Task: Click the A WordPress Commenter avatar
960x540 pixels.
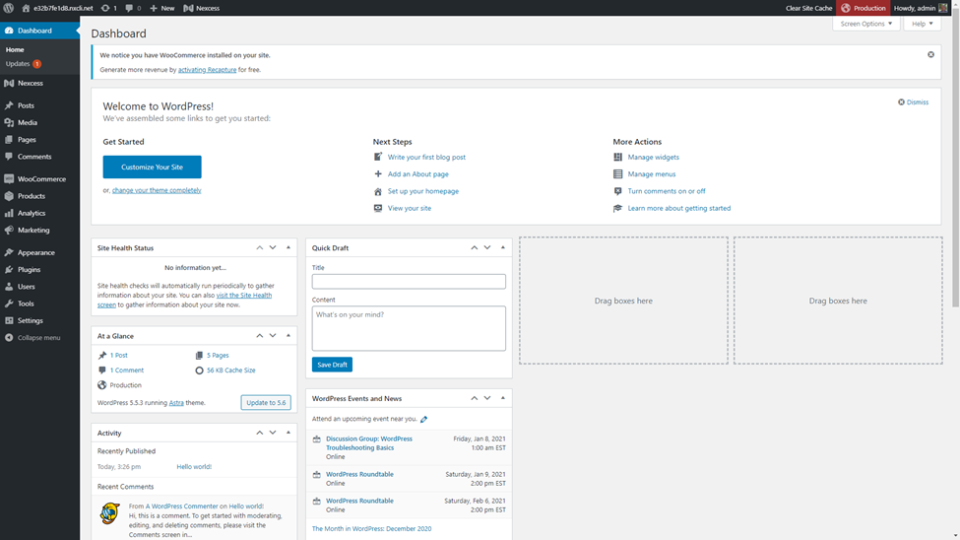Action: (110, 513)
